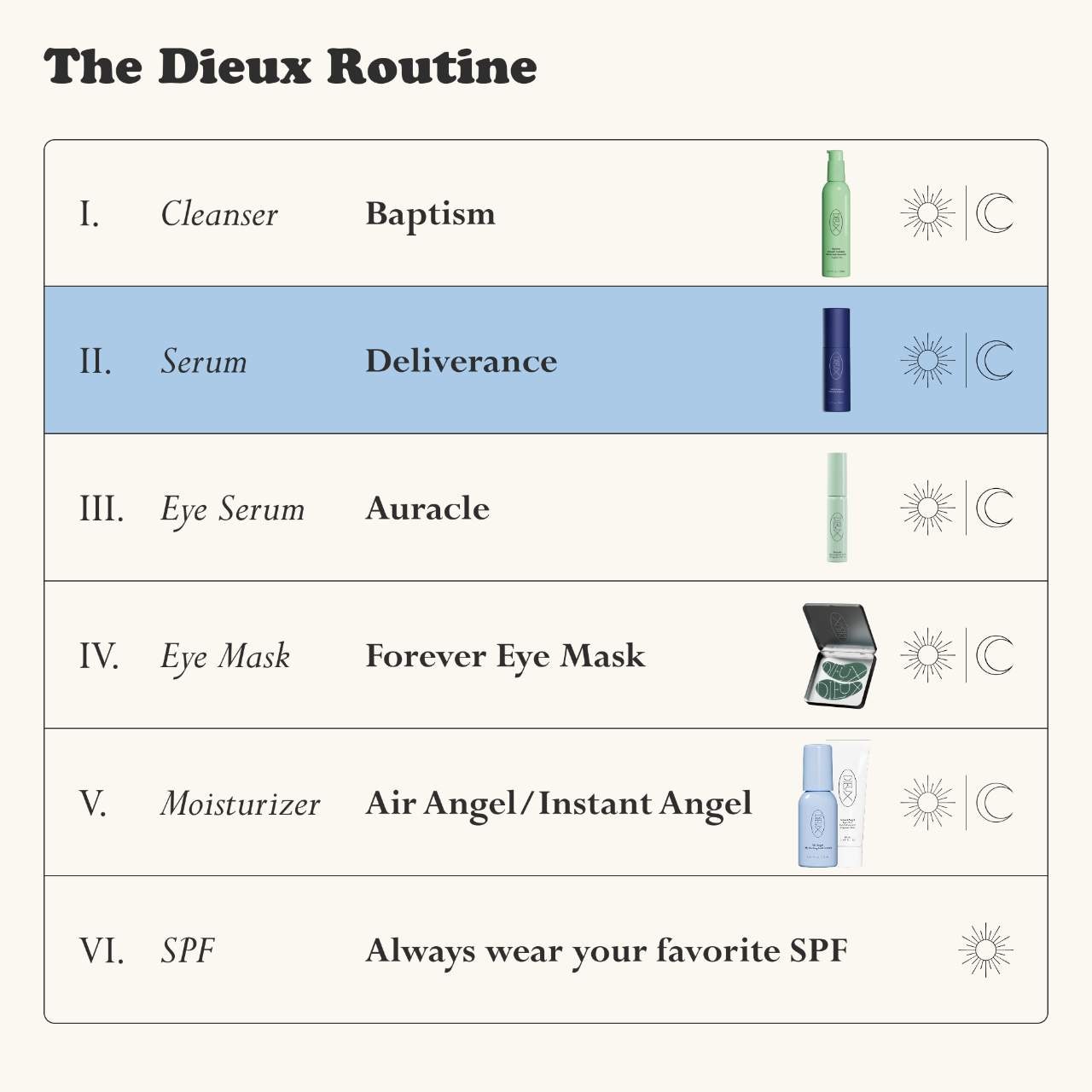1092x1092 pixels.
Task: Click the sun icon in Cleanser row
Action: [927, 213]
